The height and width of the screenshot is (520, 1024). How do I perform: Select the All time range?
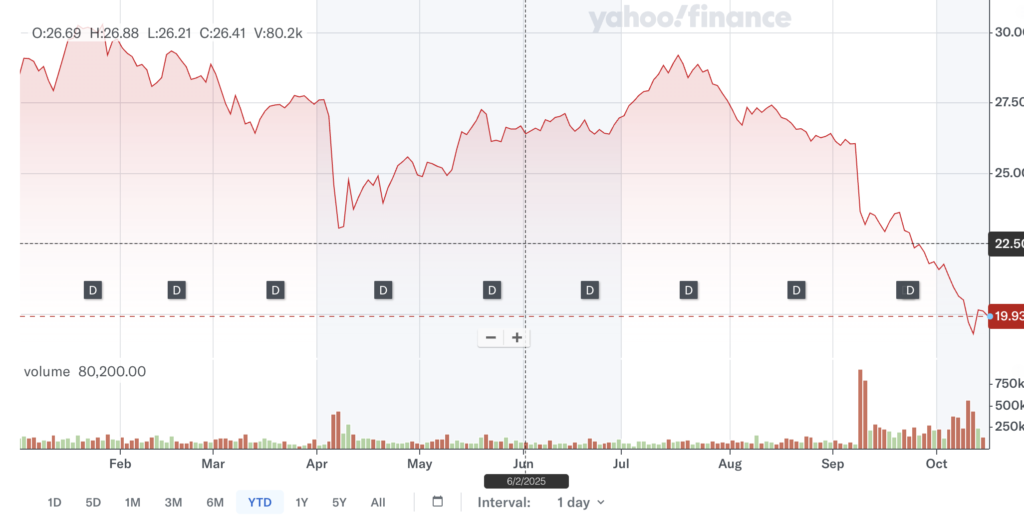pos(377,502)
